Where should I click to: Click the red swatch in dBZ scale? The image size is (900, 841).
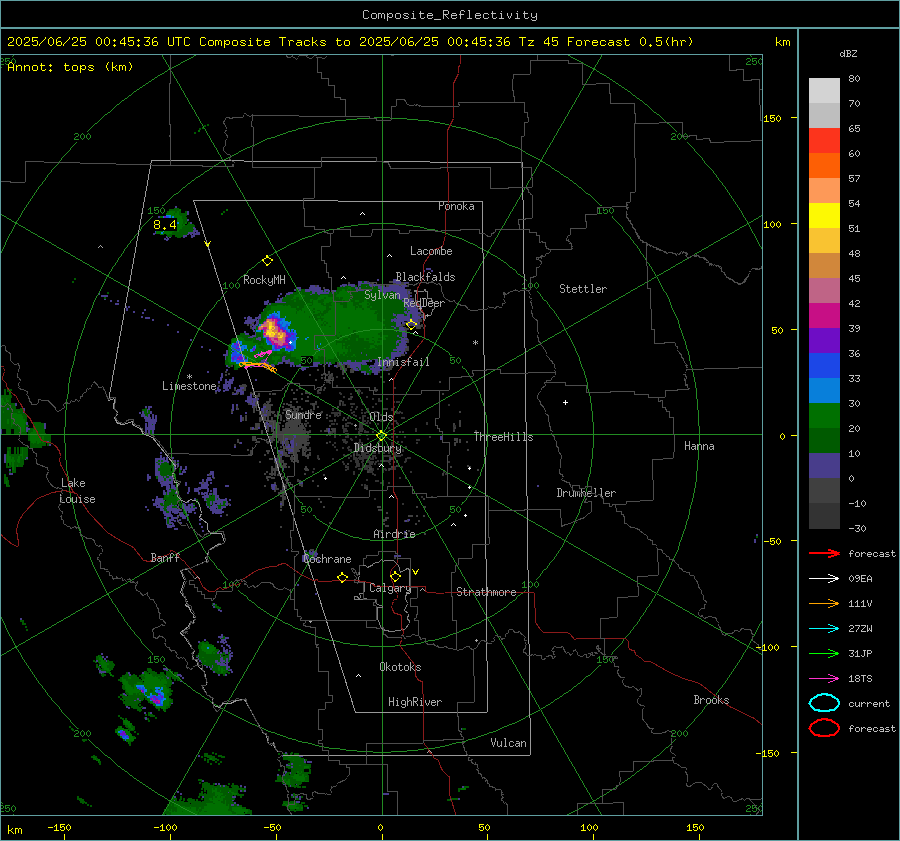click(x=824, y=141)
